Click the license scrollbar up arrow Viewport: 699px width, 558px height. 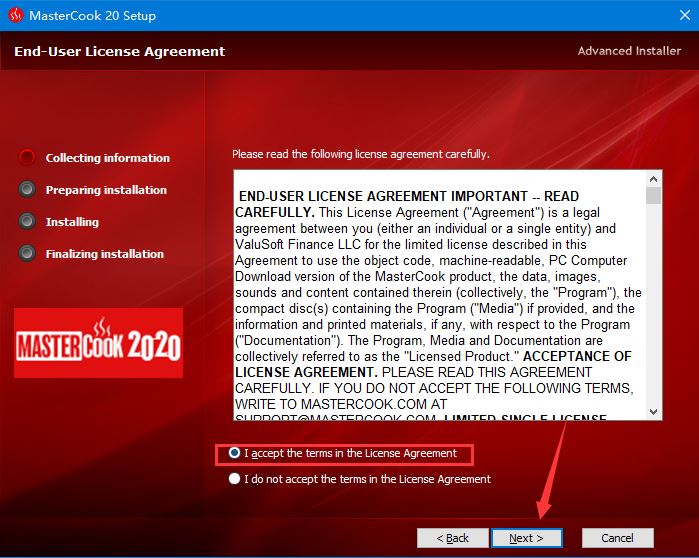click(654, 179)
